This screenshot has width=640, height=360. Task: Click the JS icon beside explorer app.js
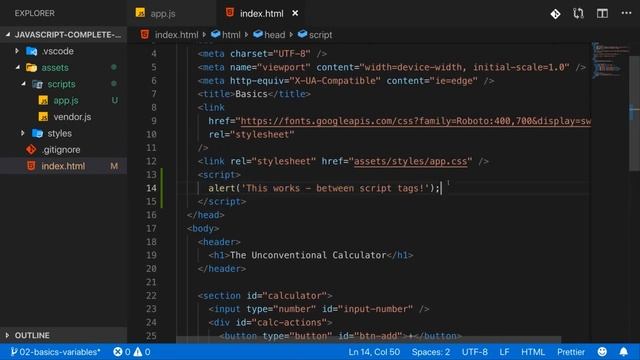(x=43, y=100)
